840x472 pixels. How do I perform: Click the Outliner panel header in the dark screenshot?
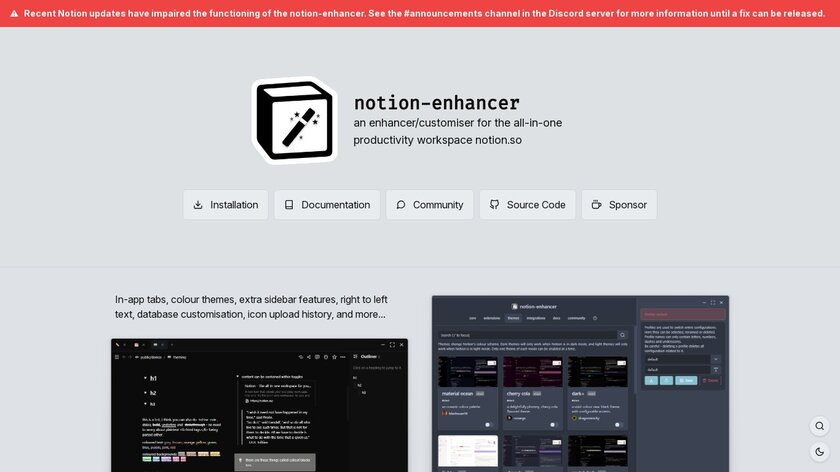click(367, 357)
